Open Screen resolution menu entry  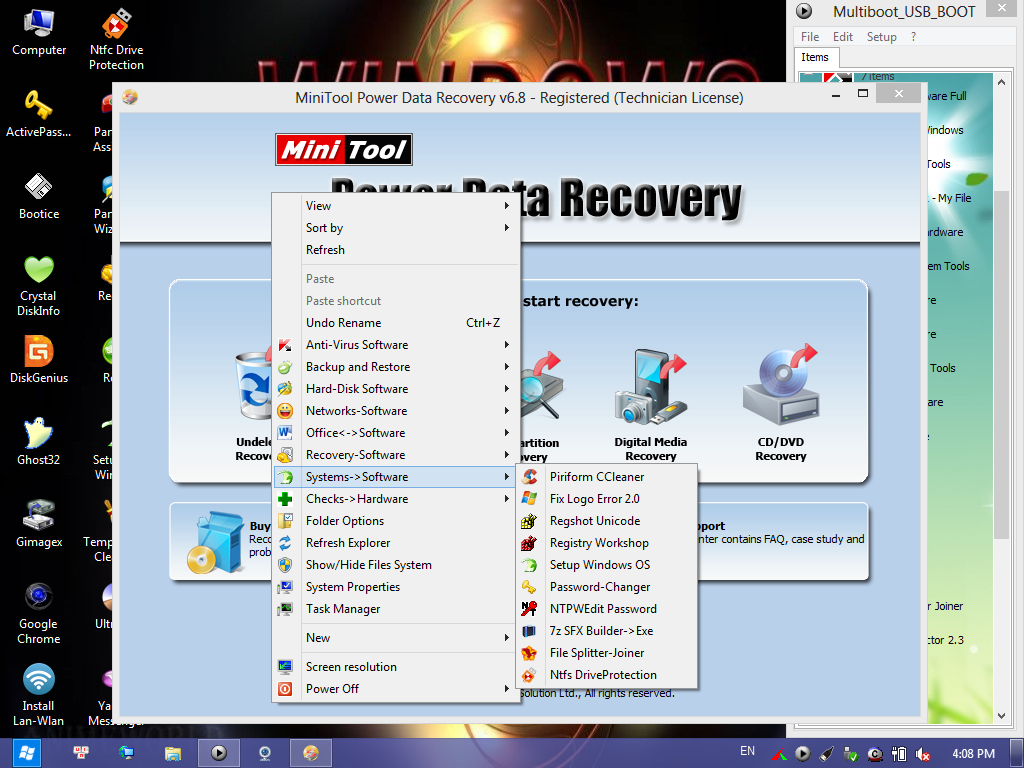(x=396, y=667)
